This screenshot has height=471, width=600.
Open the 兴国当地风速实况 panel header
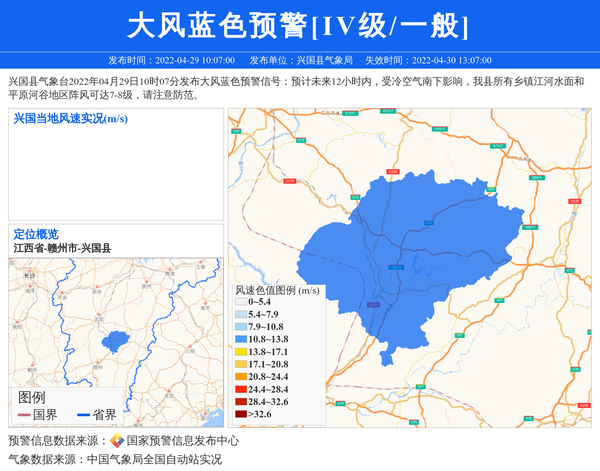[x=70, y=119]
